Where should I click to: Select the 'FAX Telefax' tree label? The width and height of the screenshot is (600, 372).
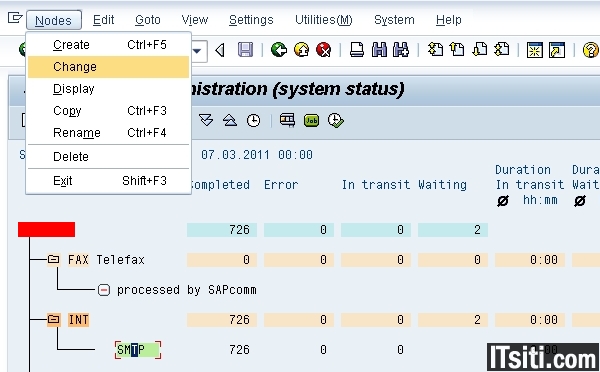point(106,259)
